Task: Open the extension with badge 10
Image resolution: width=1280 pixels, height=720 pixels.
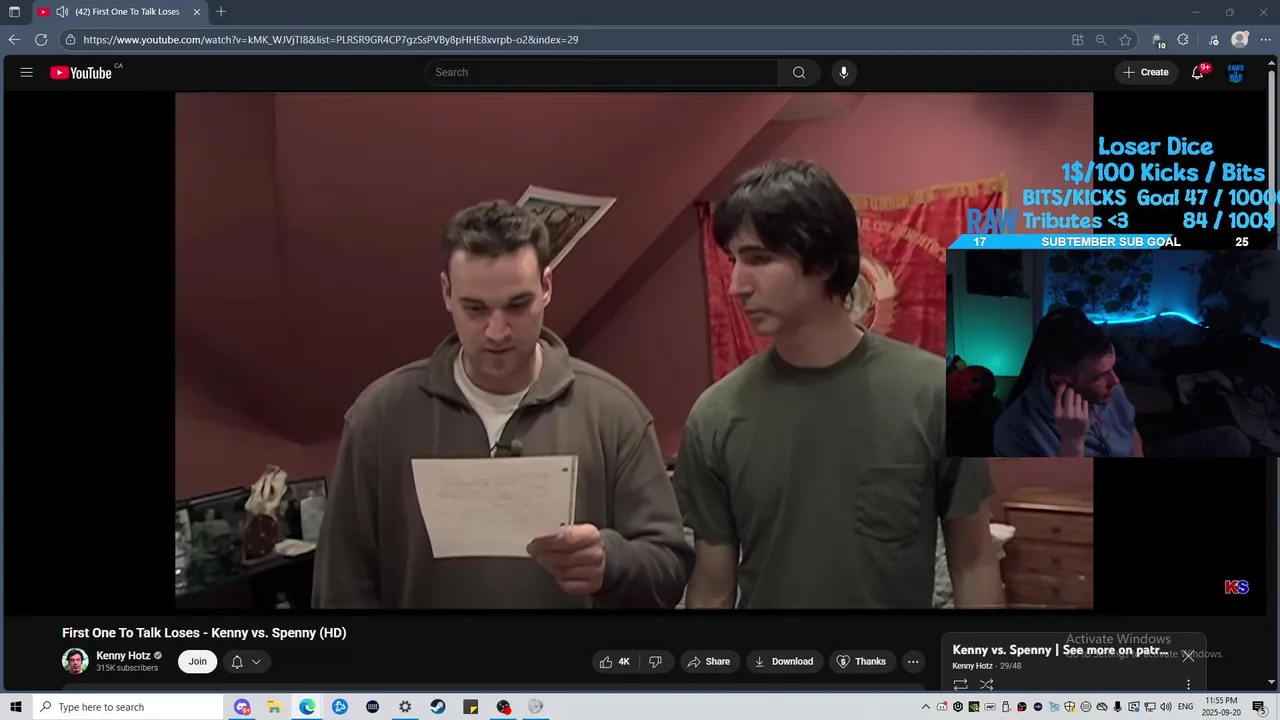Action: [x=1159, y=40]
